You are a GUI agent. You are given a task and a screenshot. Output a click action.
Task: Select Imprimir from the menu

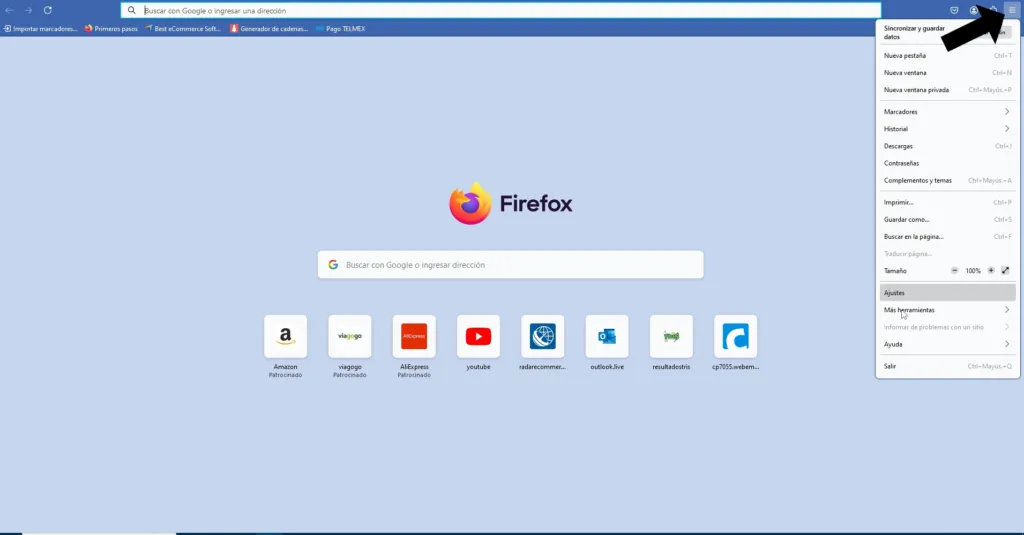point(947,203)
